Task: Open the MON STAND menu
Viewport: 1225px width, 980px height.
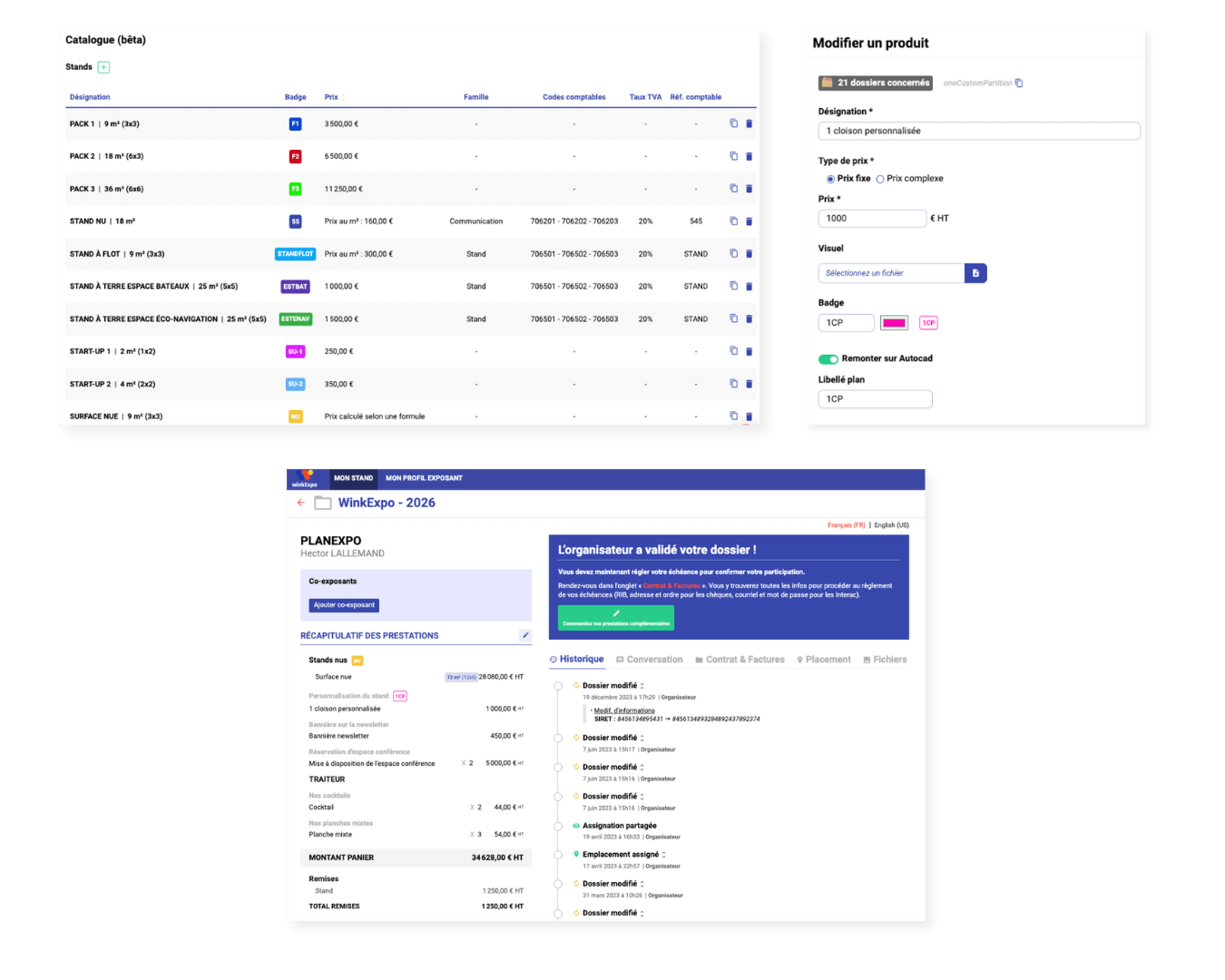Action: (353, 478)
